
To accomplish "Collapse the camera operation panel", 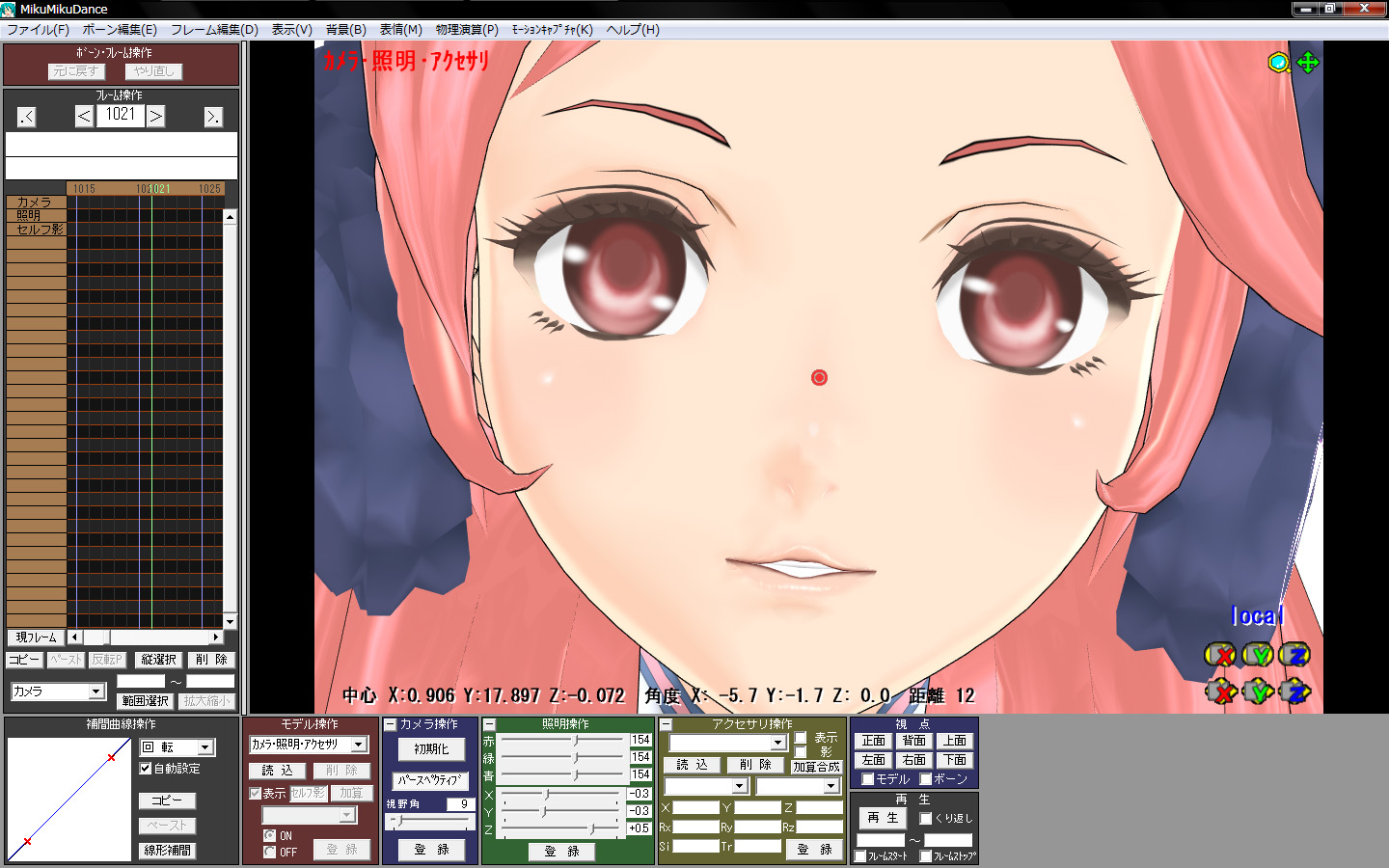I will [391, 724].
